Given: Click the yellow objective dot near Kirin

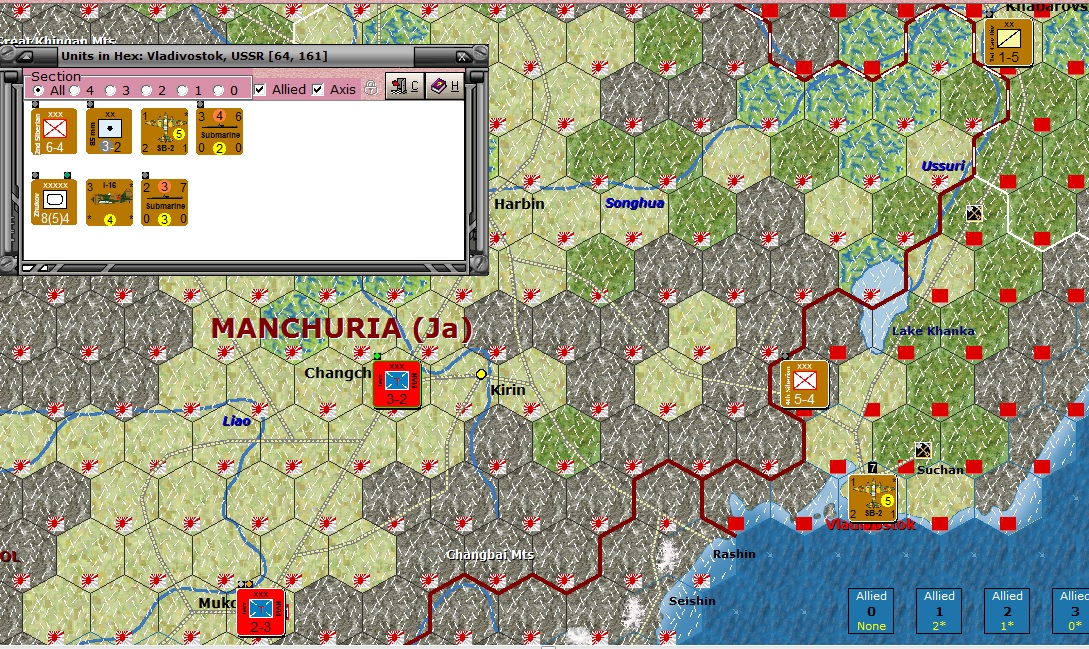Looking at the screenshot, I should tap(481, 375).
